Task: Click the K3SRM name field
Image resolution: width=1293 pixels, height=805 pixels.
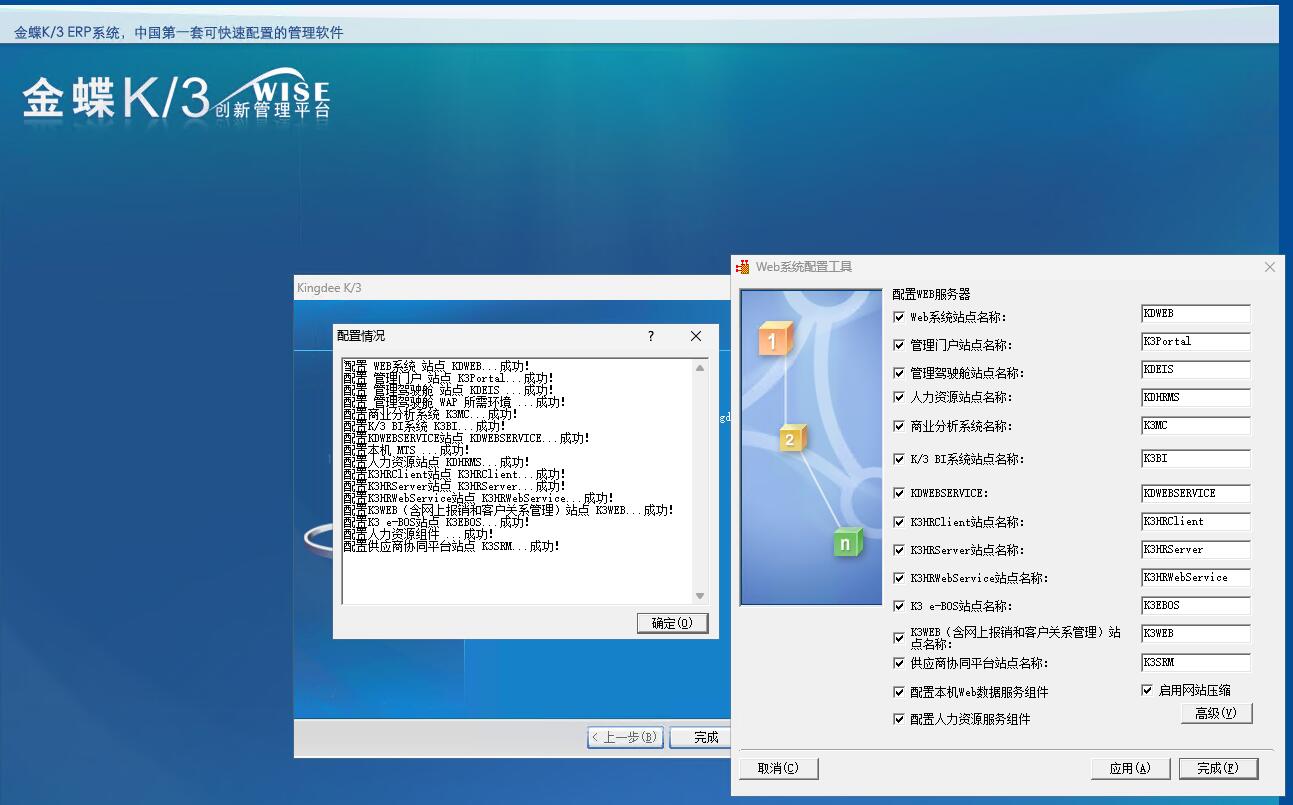Action: click(1196, 663)
